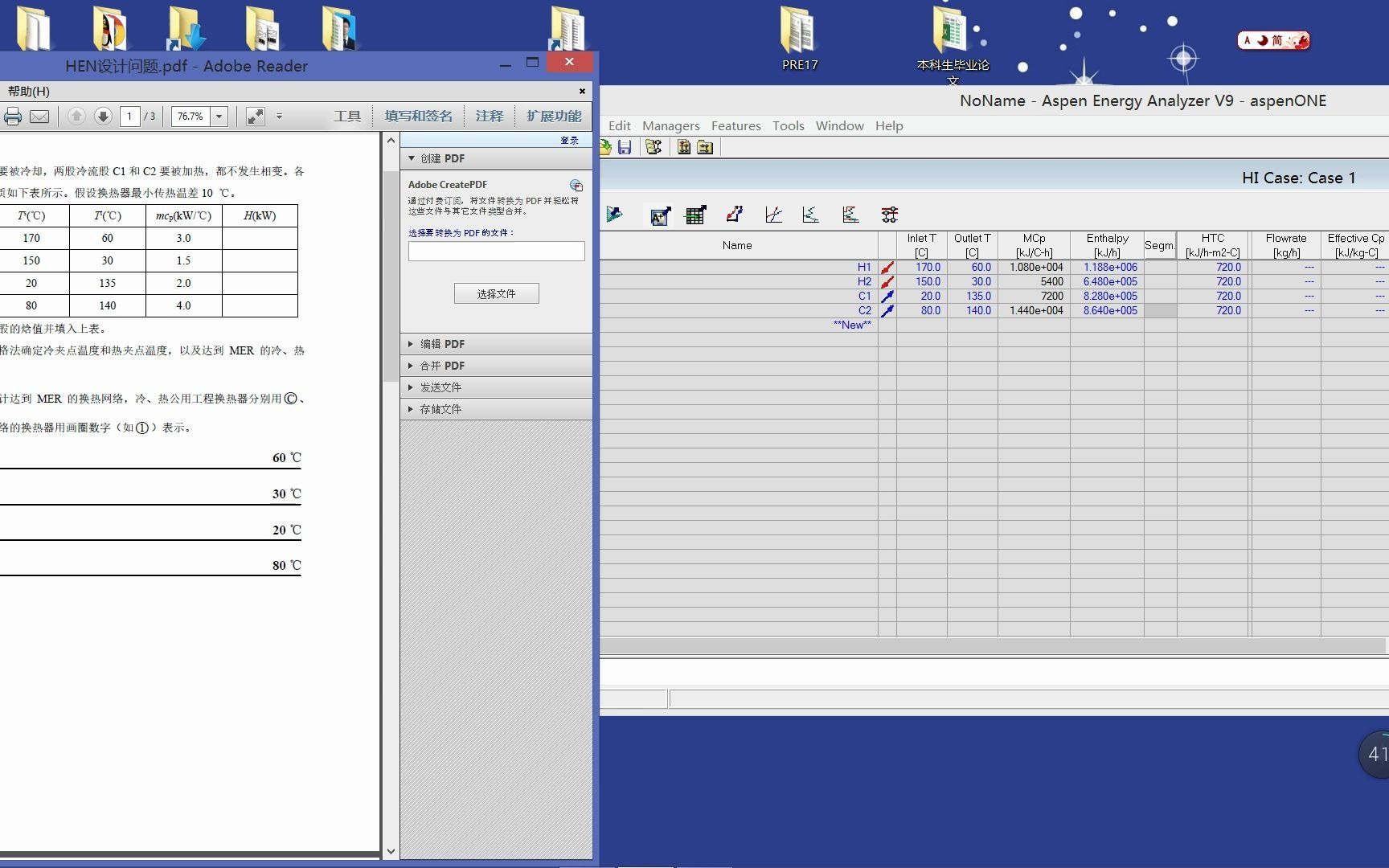This screenshot has width=1389, height=868.
Task: Click the red hot stream icon for H1
Action: click(x=887, y=268)
